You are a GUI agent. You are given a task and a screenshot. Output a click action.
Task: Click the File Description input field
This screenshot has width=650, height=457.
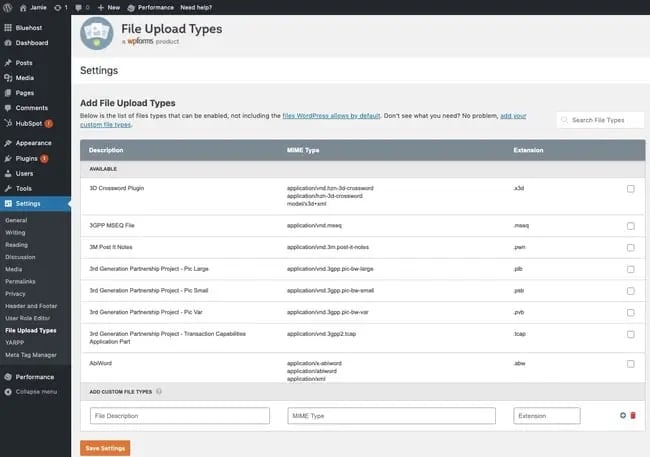(180, 416)
